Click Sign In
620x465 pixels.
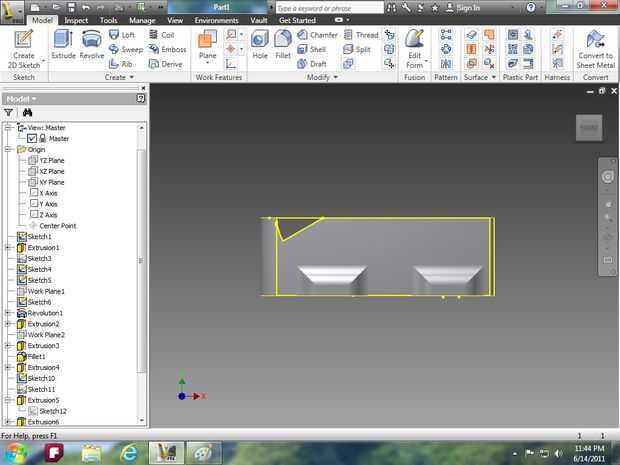click(463, 8)
